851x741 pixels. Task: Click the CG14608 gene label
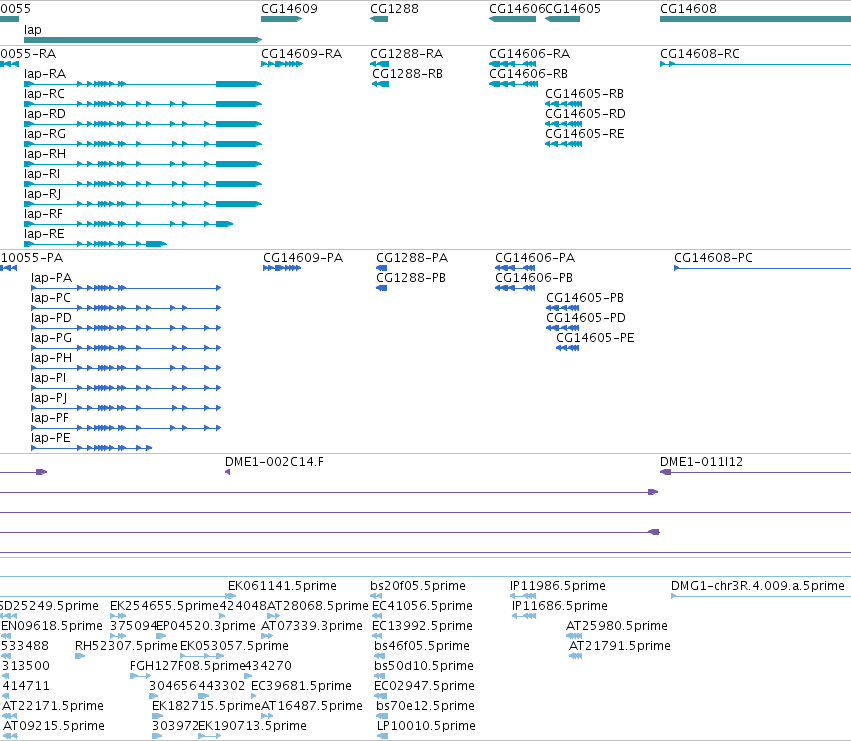[688, 9]
